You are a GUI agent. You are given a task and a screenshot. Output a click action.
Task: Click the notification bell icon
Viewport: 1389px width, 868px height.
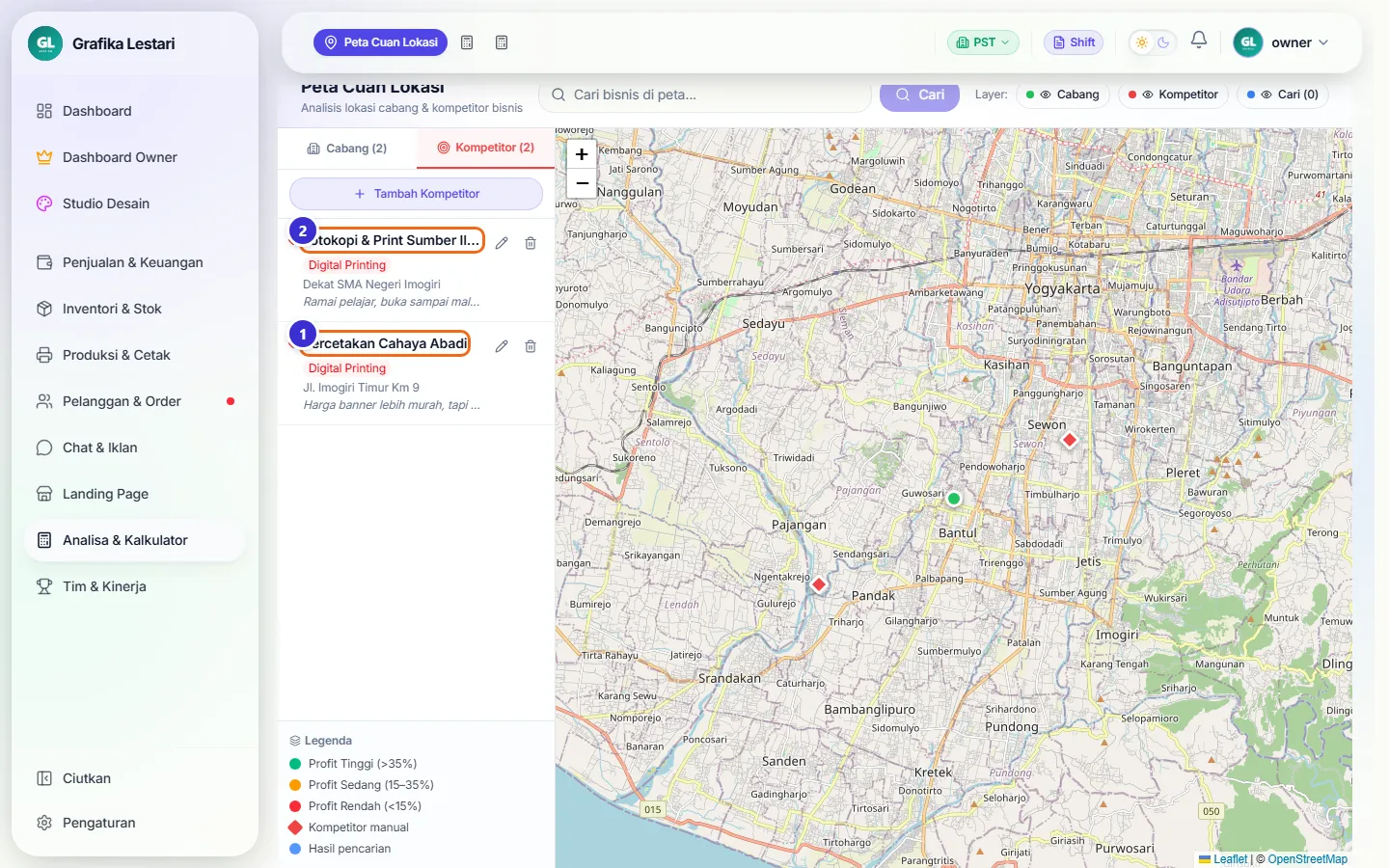pyautogui.click(x=1199, y=41)
